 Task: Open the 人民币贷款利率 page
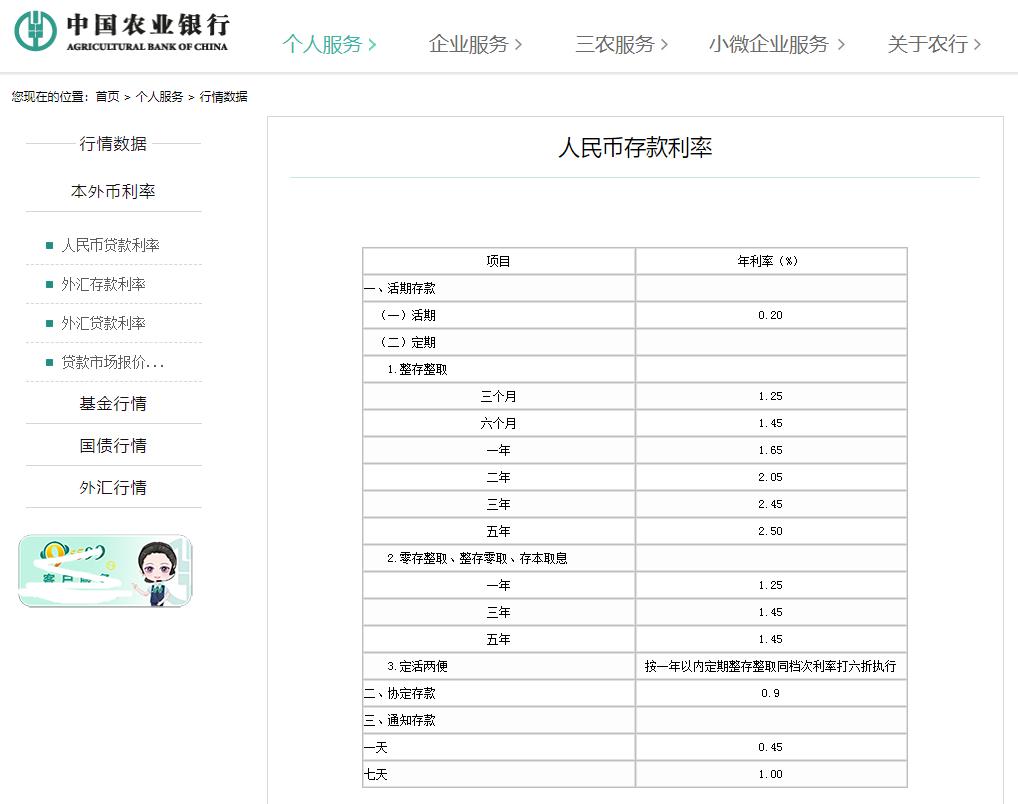click(110, 244)
